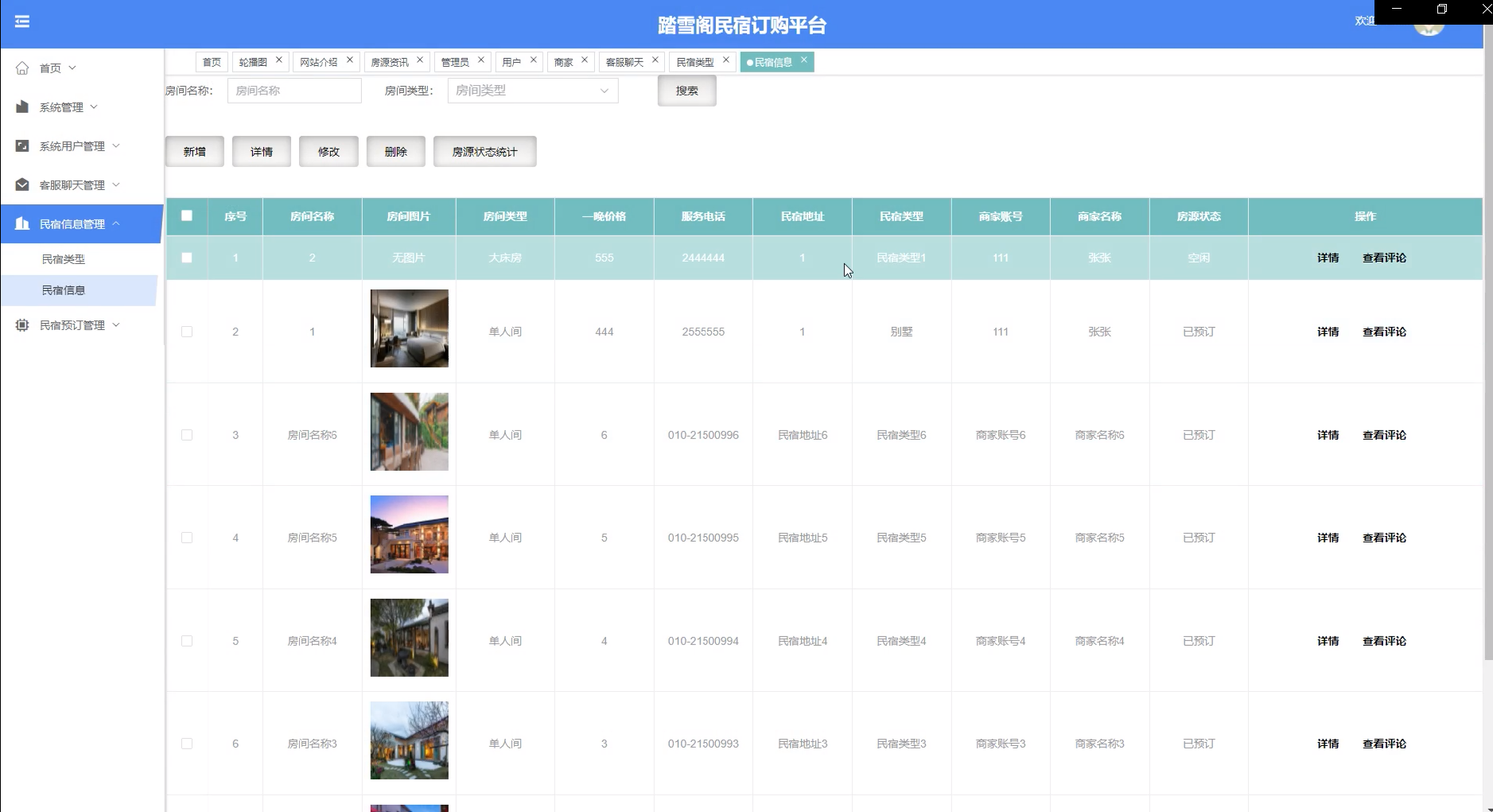Click phone number 010-21500996 cell
Image resolution: width=1493 pixels, height=812 pixels.
[x=703, y=435]
